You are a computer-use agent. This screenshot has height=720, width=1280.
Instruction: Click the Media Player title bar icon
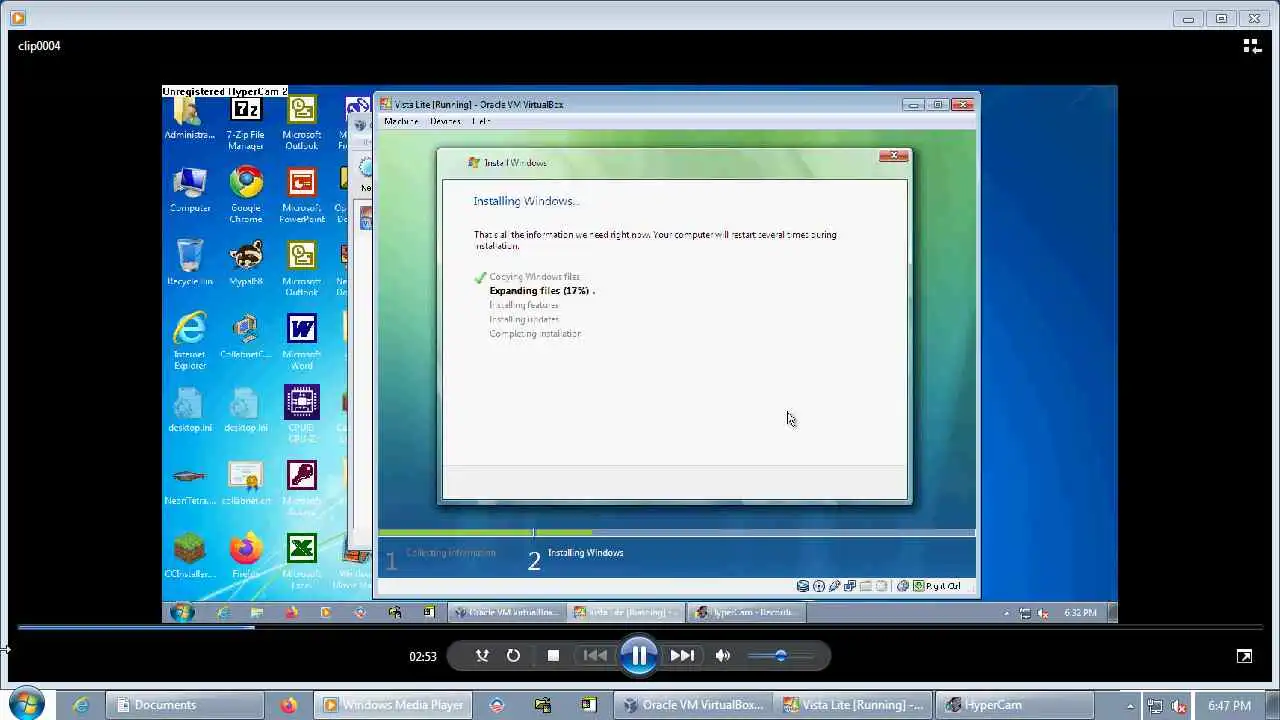[17, 18]
